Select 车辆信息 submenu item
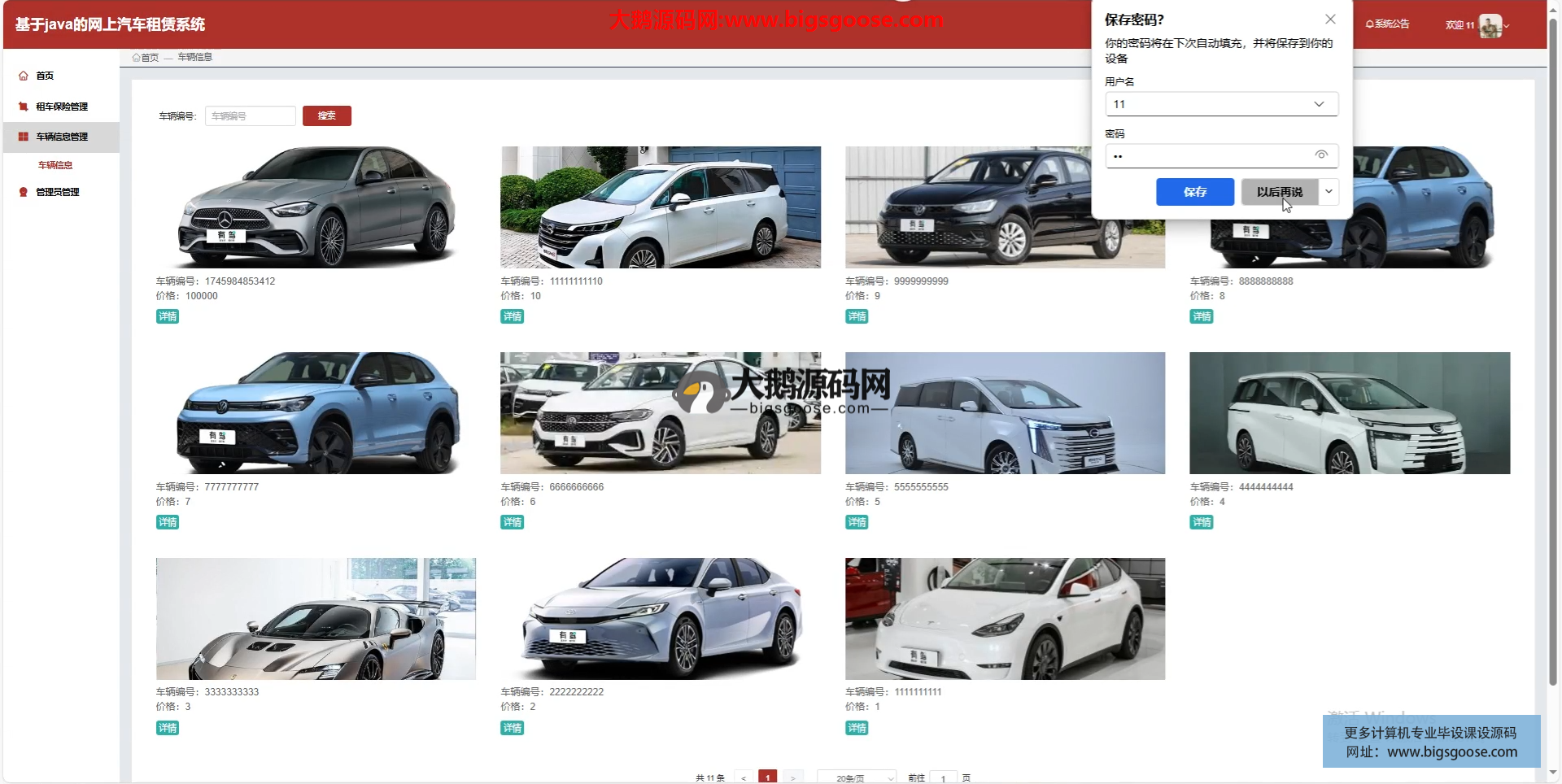 (x=55, y=165)
